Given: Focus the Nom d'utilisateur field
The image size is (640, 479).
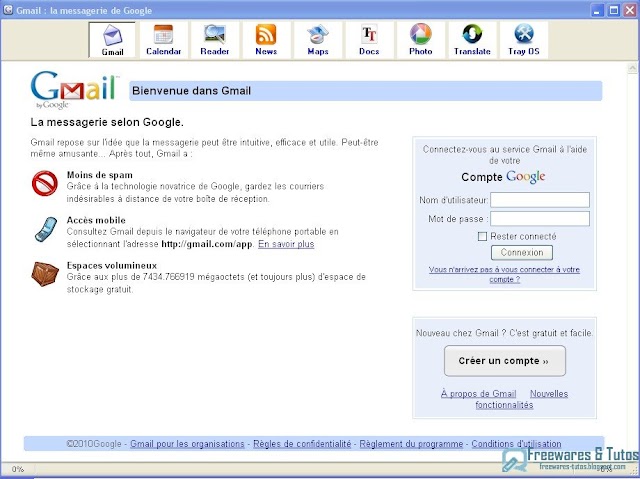Looking at the screenshot, I should [x=540, y=200].
